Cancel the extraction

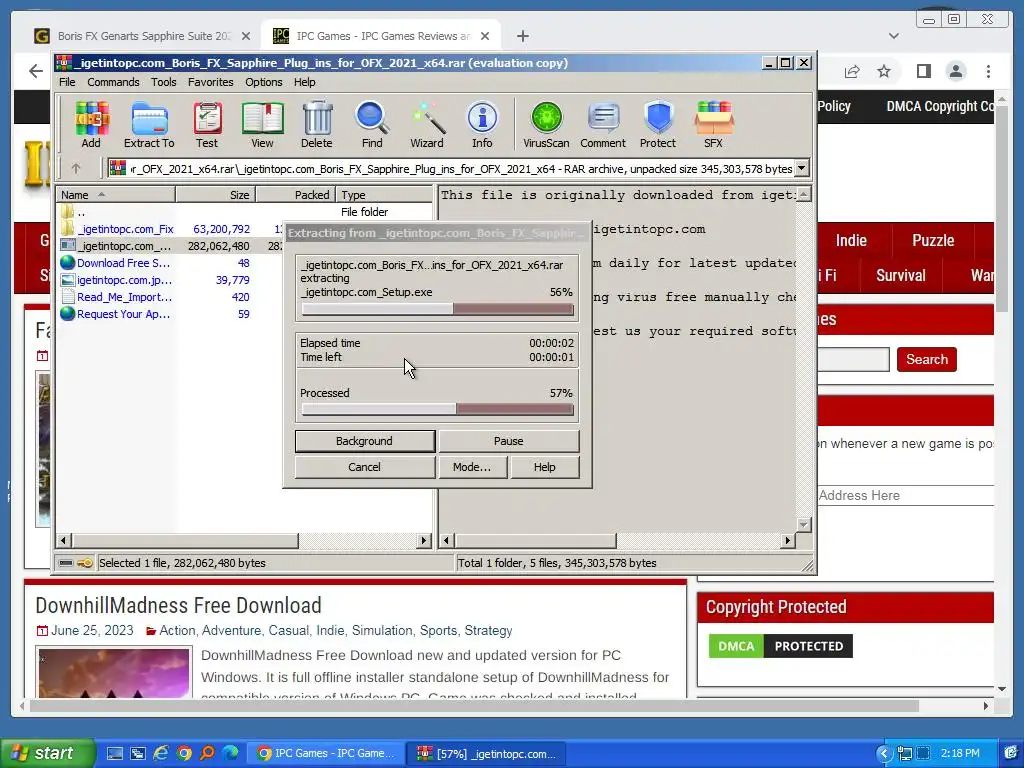[x=364, y=467]
